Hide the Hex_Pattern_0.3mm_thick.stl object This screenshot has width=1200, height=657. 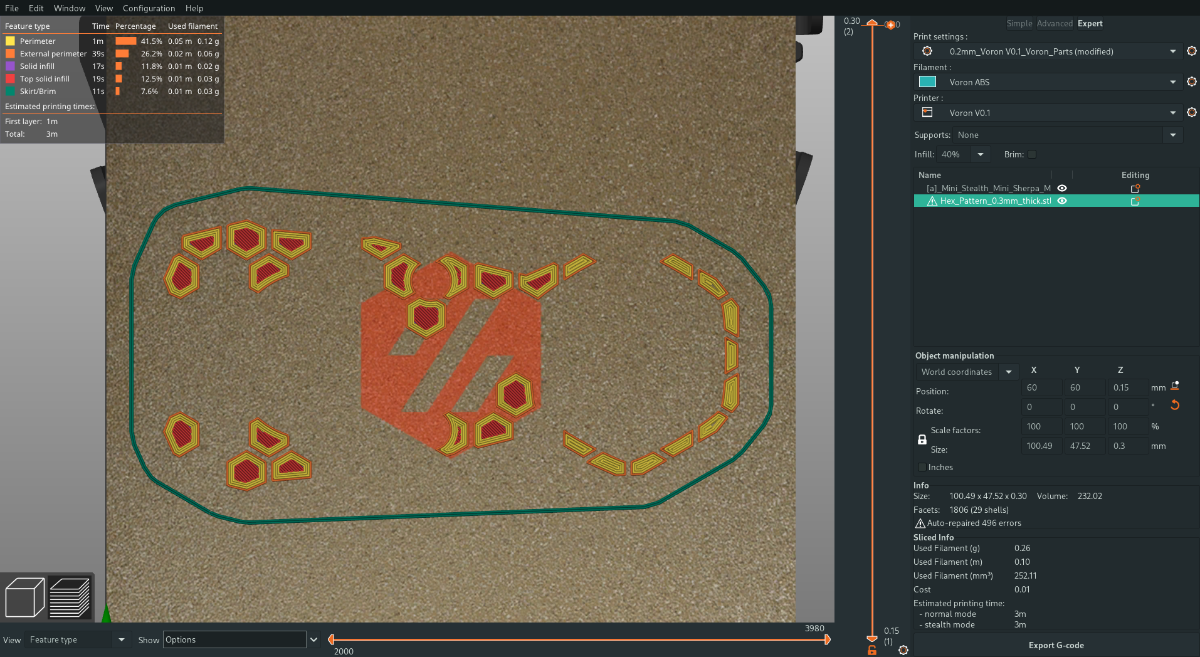click(1062, 201)
